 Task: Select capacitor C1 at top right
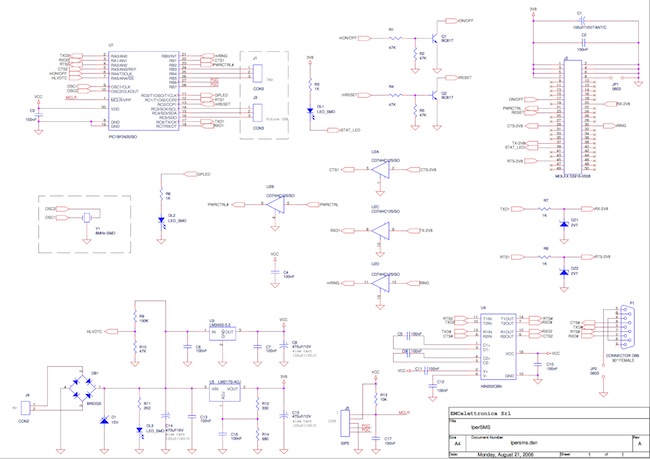click(x=582, y=20)
